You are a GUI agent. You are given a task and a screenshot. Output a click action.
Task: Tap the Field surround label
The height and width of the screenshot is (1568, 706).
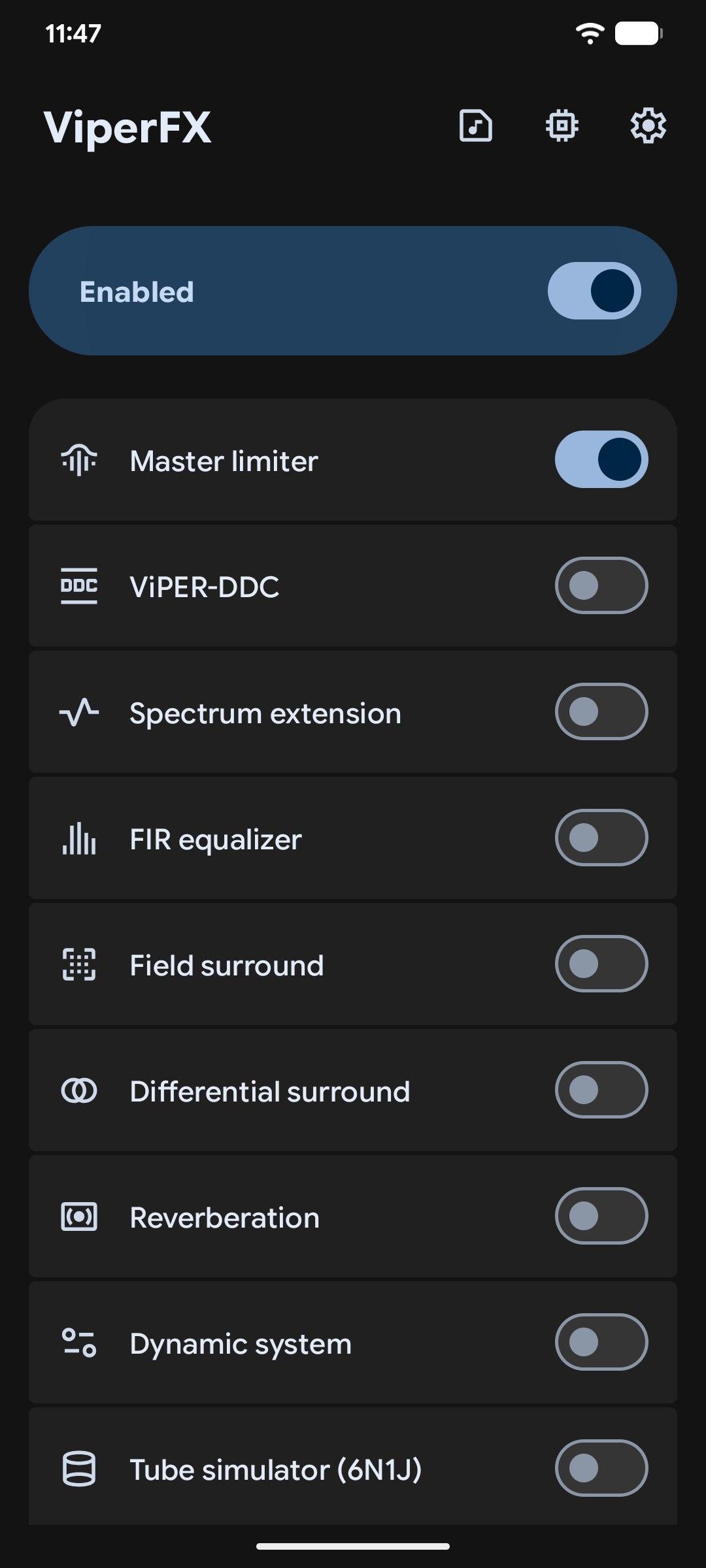(x=226, y=966)
